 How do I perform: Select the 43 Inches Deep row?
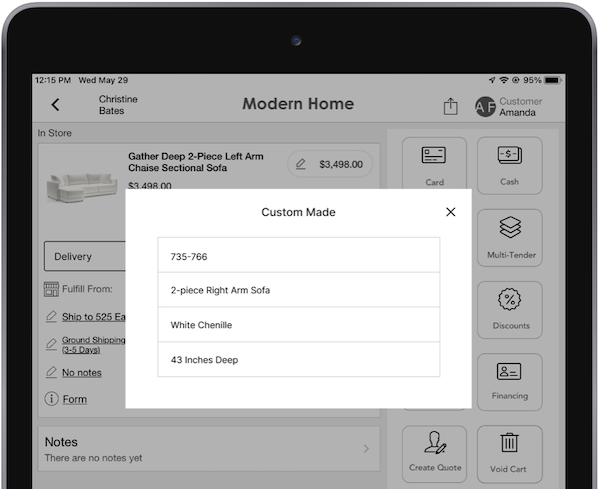tap(298, 360)
